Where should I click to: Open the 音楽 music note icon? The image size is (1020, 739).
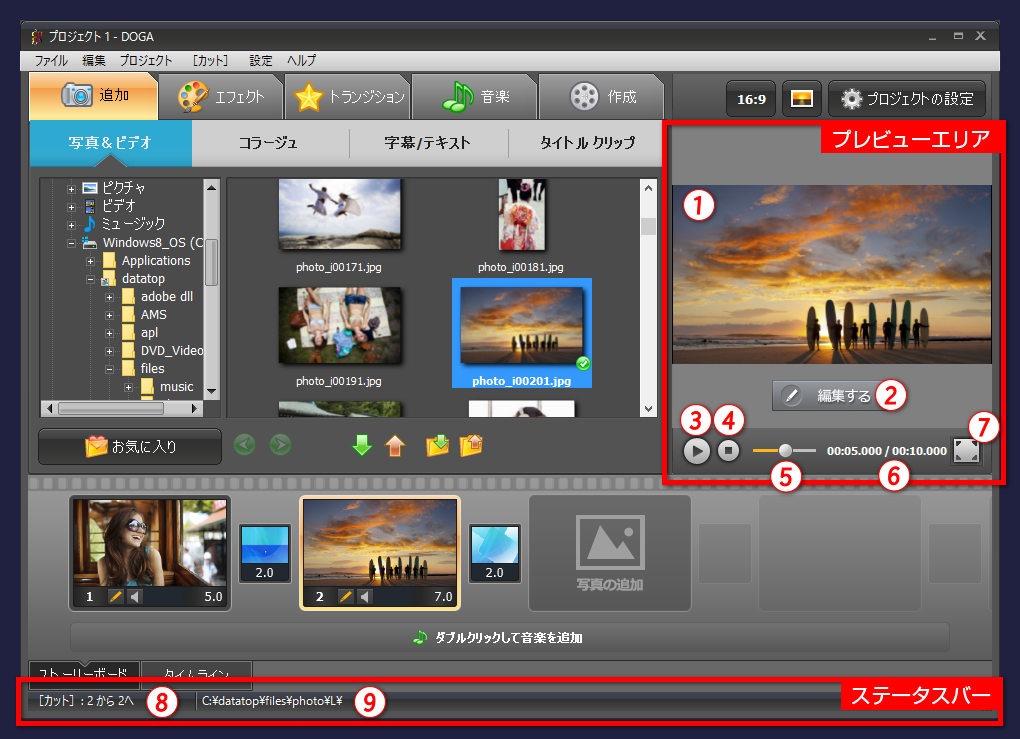[458, 97]
